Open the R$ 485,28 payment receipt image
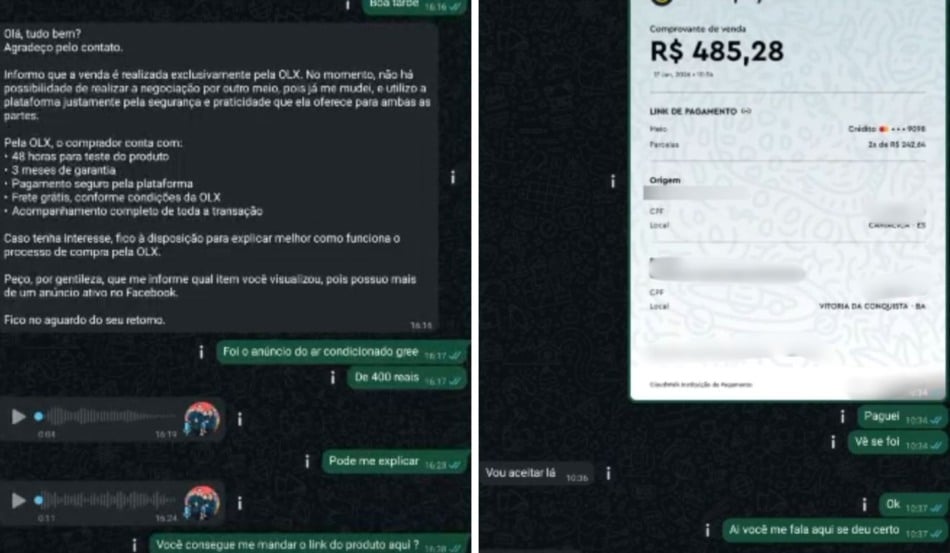The height and width of the screenshot is (553, 950). pyautogui.click(x=788, y=200)
